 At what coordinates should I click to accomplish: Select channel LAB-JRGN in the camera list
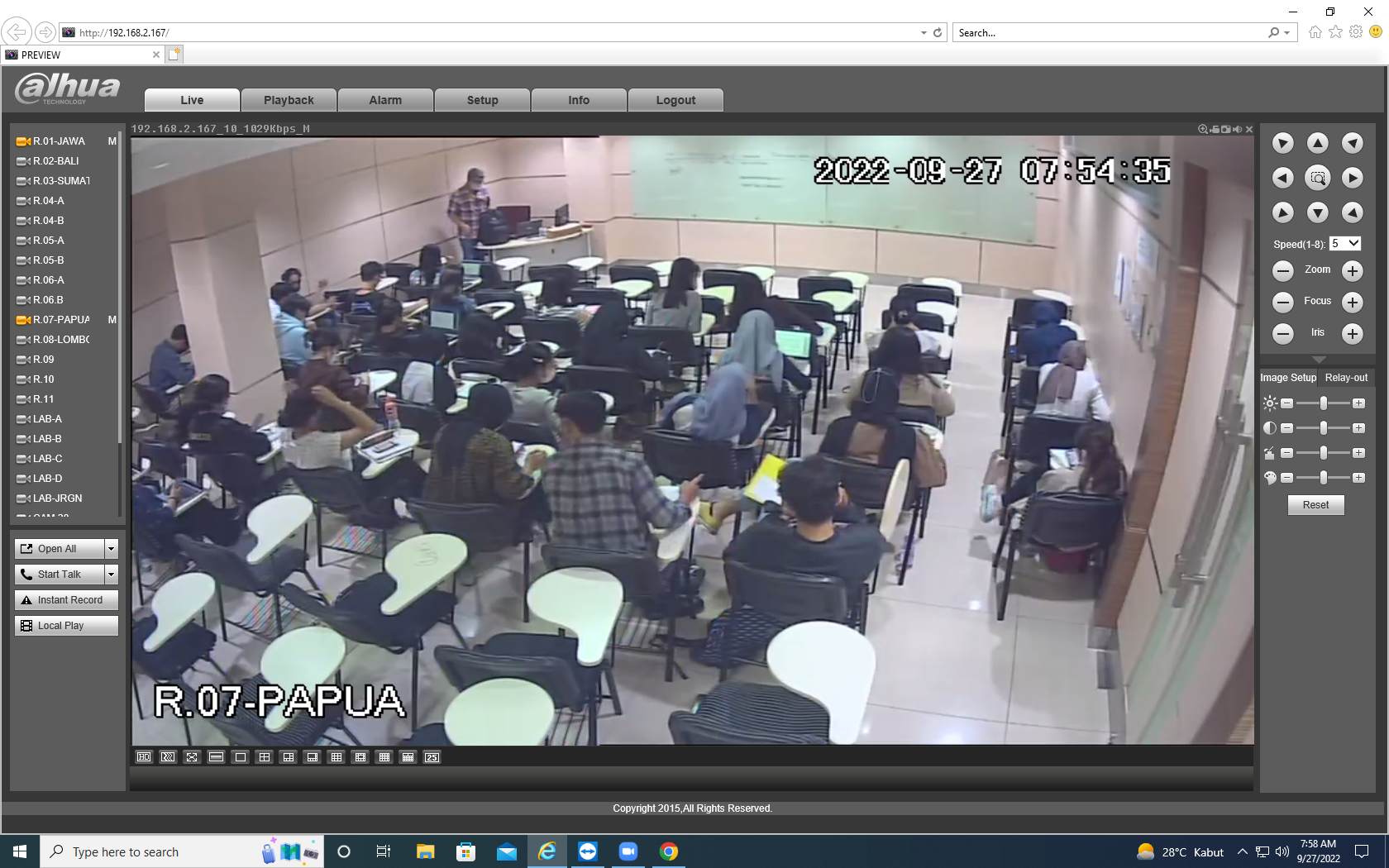[x=57, y=498]
